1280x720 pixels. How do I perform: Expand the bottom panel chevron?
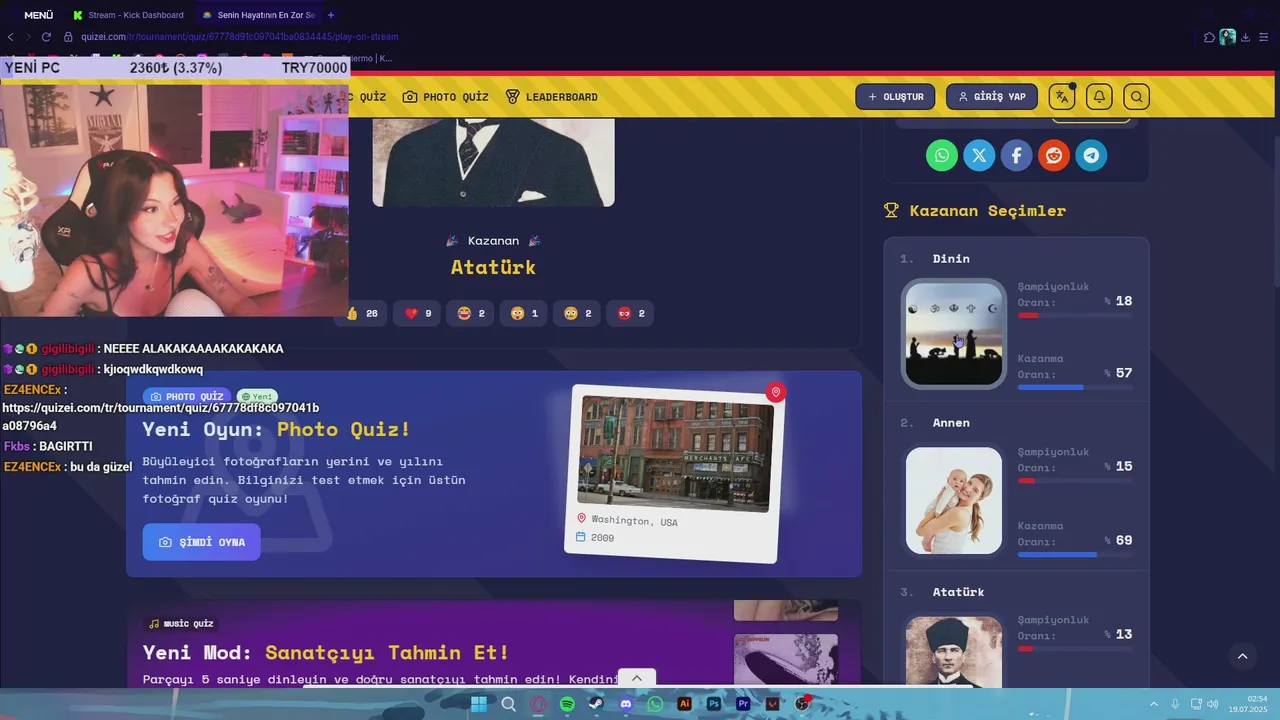[636, 678]
